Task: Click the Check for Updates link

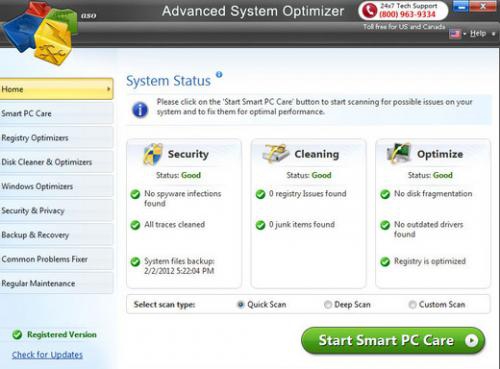Action: [47, 355]
